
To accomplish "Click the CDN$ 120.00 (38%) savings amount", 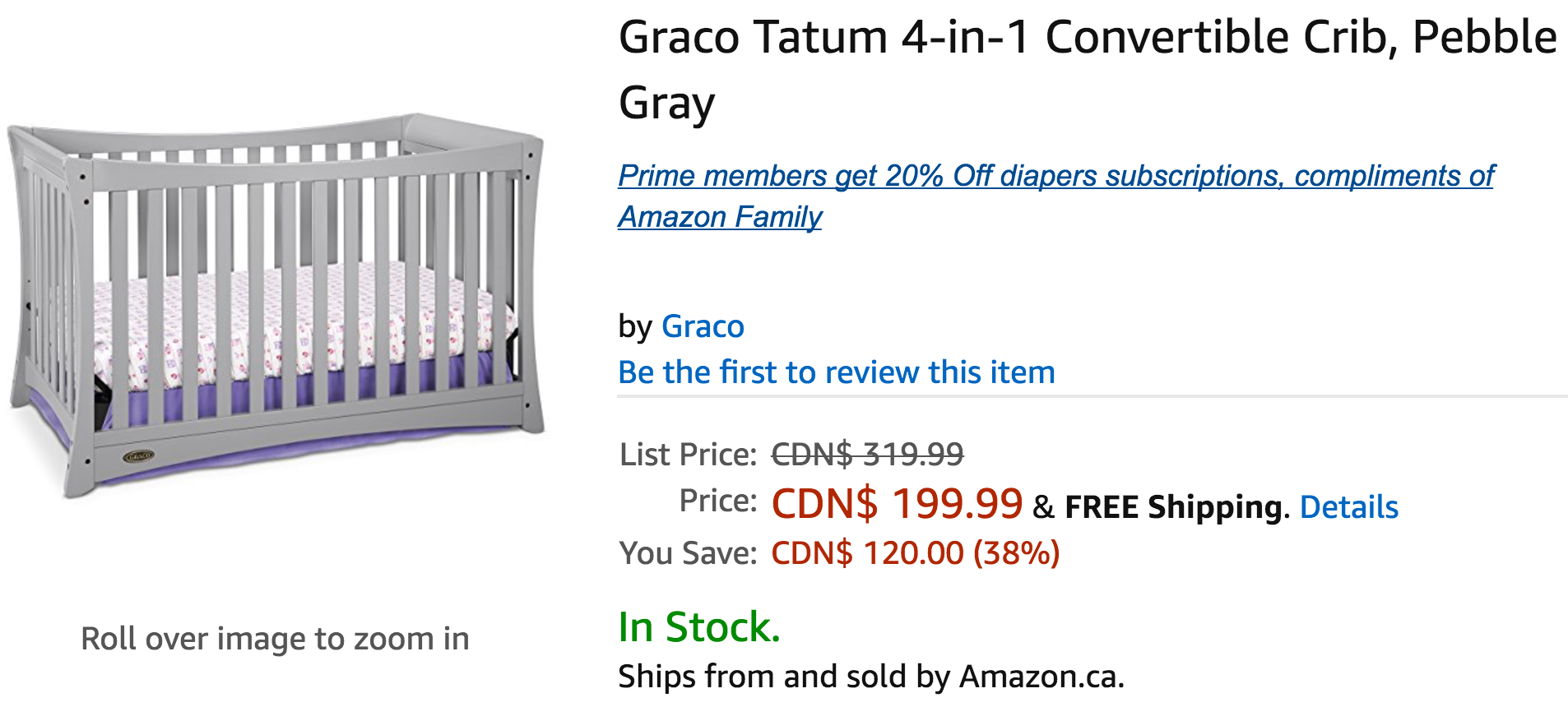I will click(915, 553).
